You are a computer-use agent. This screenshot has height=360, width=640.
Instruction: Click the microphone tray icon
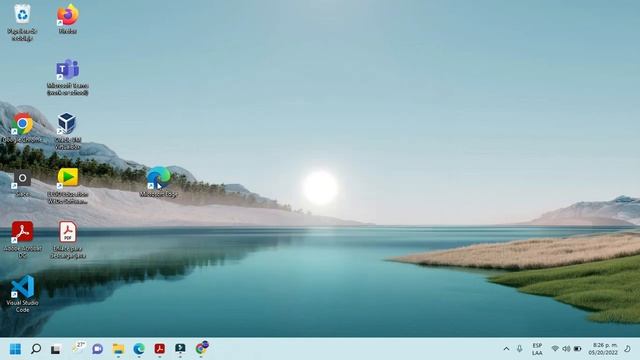pos(519,349)
